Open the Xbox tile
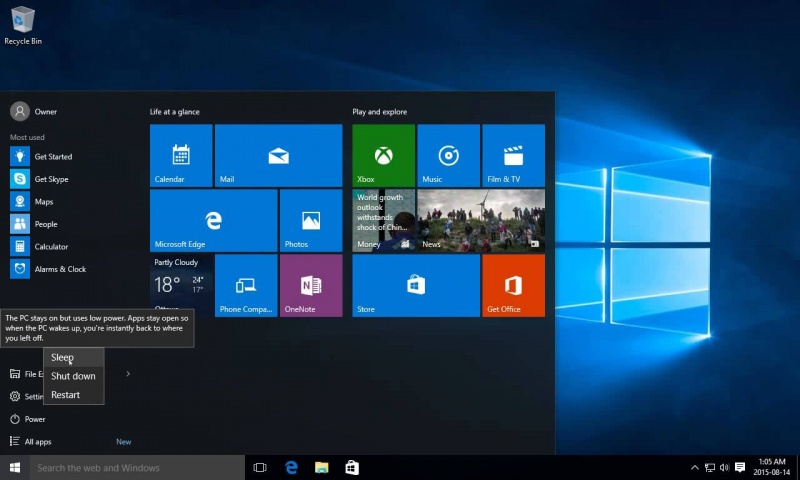The width and height of the screenshot is (800, 480). (x=384, y=156)
